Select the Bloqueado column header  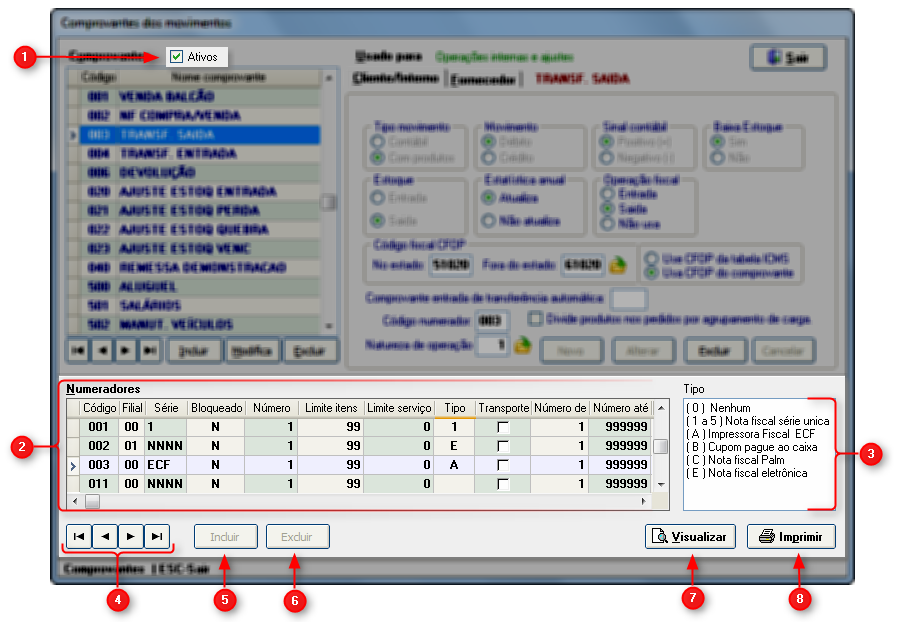(x=216, y=408)
